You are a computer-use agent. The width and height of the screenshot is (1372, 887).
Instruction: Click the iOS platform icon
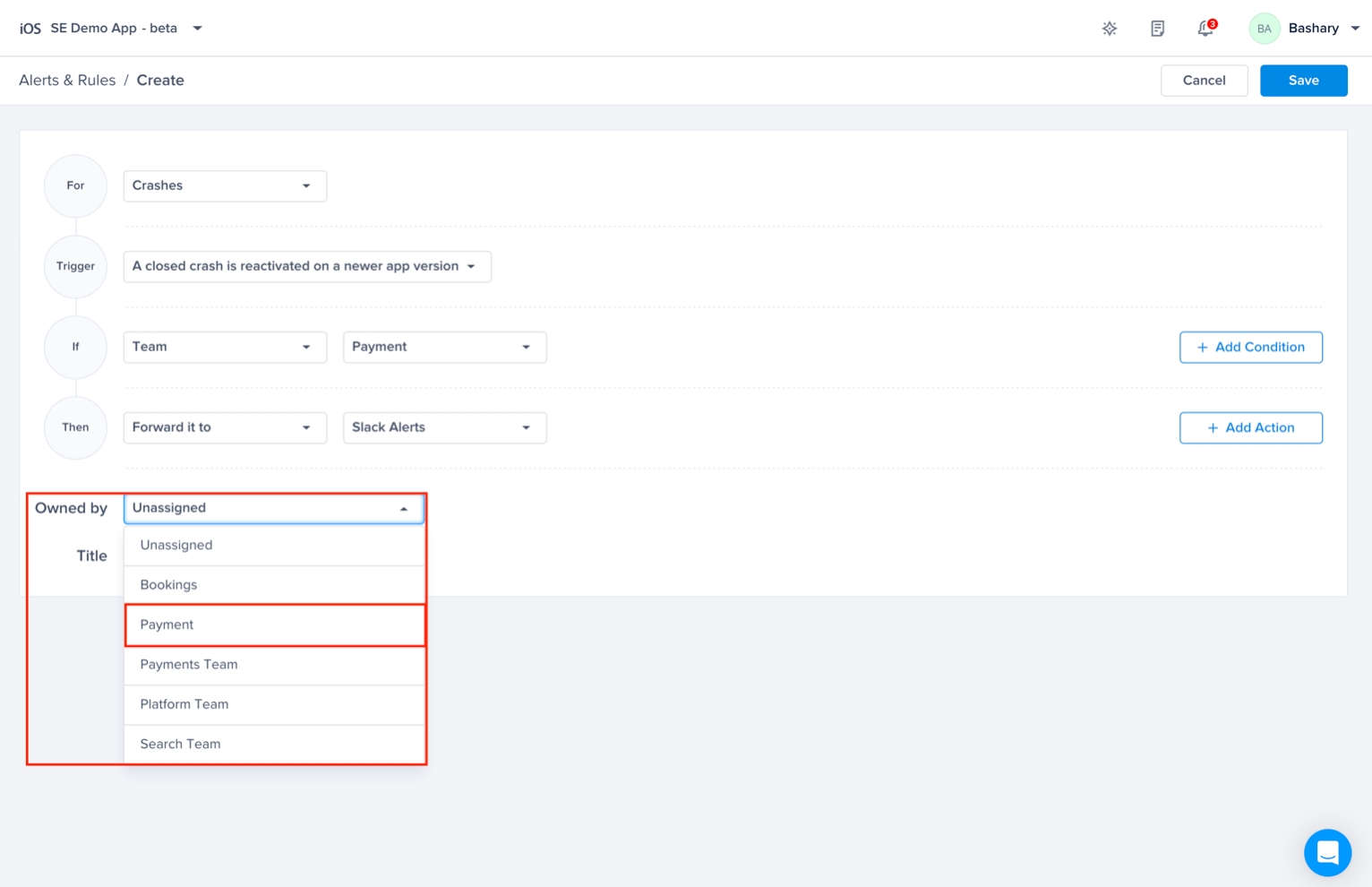(30, 29)
